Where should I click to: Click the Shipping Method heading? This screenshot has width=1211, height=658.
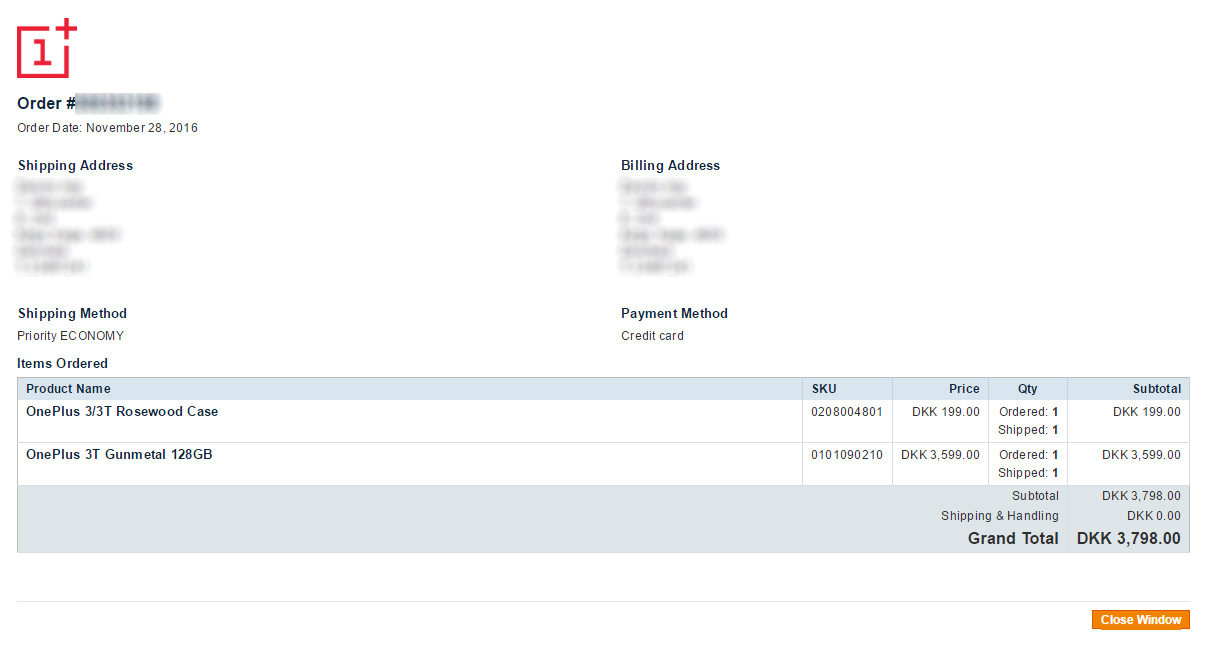click(x=72, y=314)
